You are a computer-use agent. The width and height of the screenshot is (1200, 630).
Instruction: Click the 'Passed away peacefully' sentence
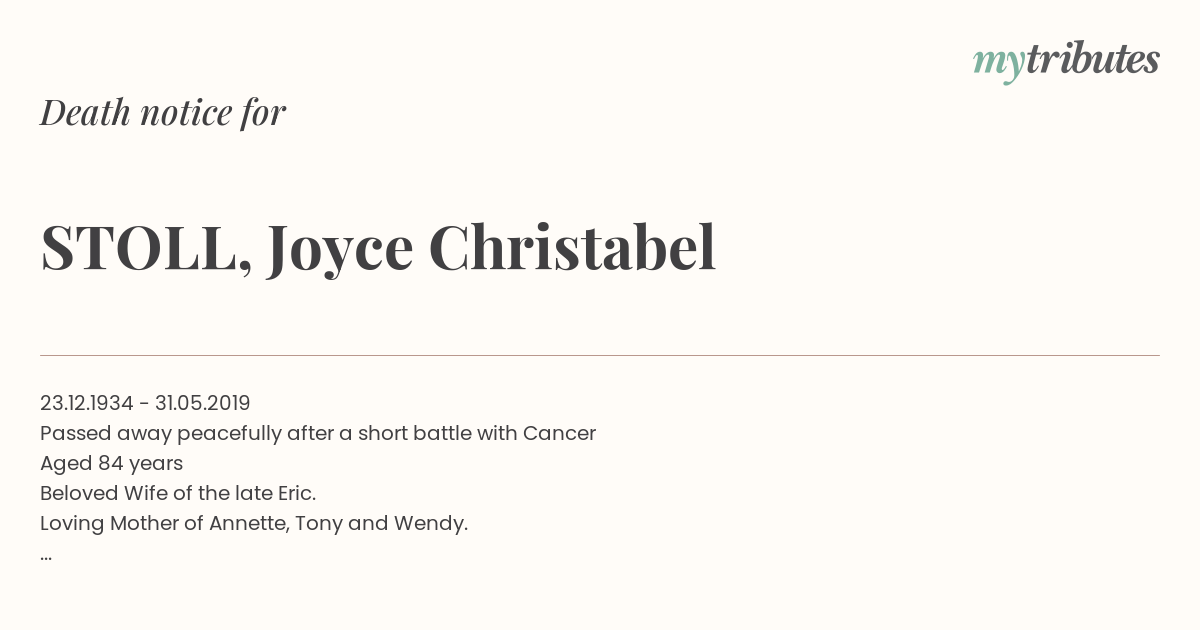tap(318, 434)
